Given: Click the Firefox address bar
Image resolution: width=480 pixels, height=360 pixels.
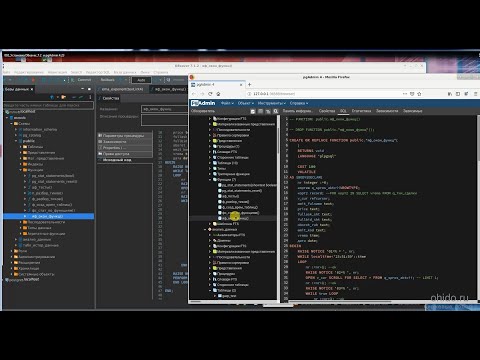Looking at the screenshot, I should 323,94.
